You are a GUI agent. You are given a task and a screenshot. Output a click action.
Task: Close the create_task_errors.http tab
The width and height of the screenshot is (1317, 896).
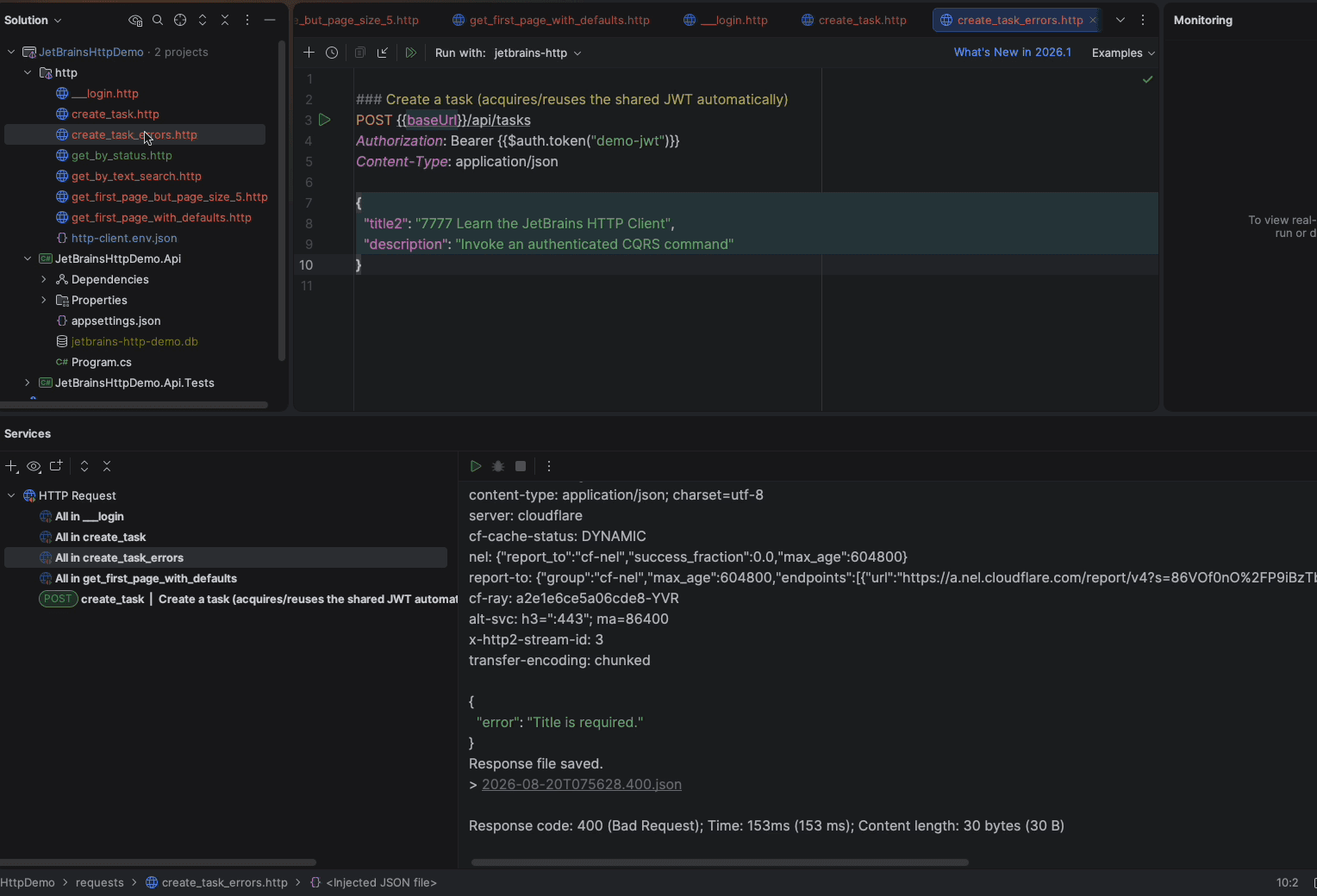click(x=1093, y=20)
